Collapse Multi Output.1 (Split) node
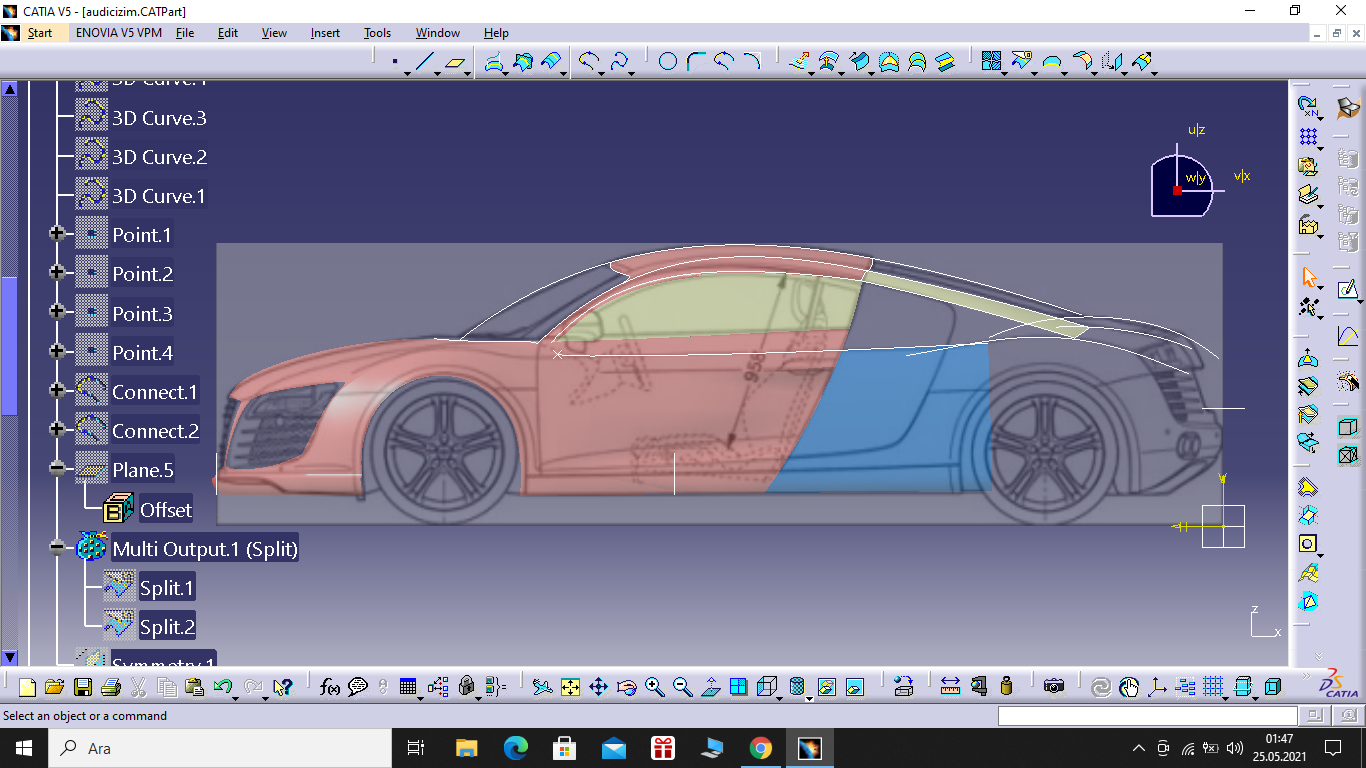This screenshot has height=768, width=1366. 57,548
